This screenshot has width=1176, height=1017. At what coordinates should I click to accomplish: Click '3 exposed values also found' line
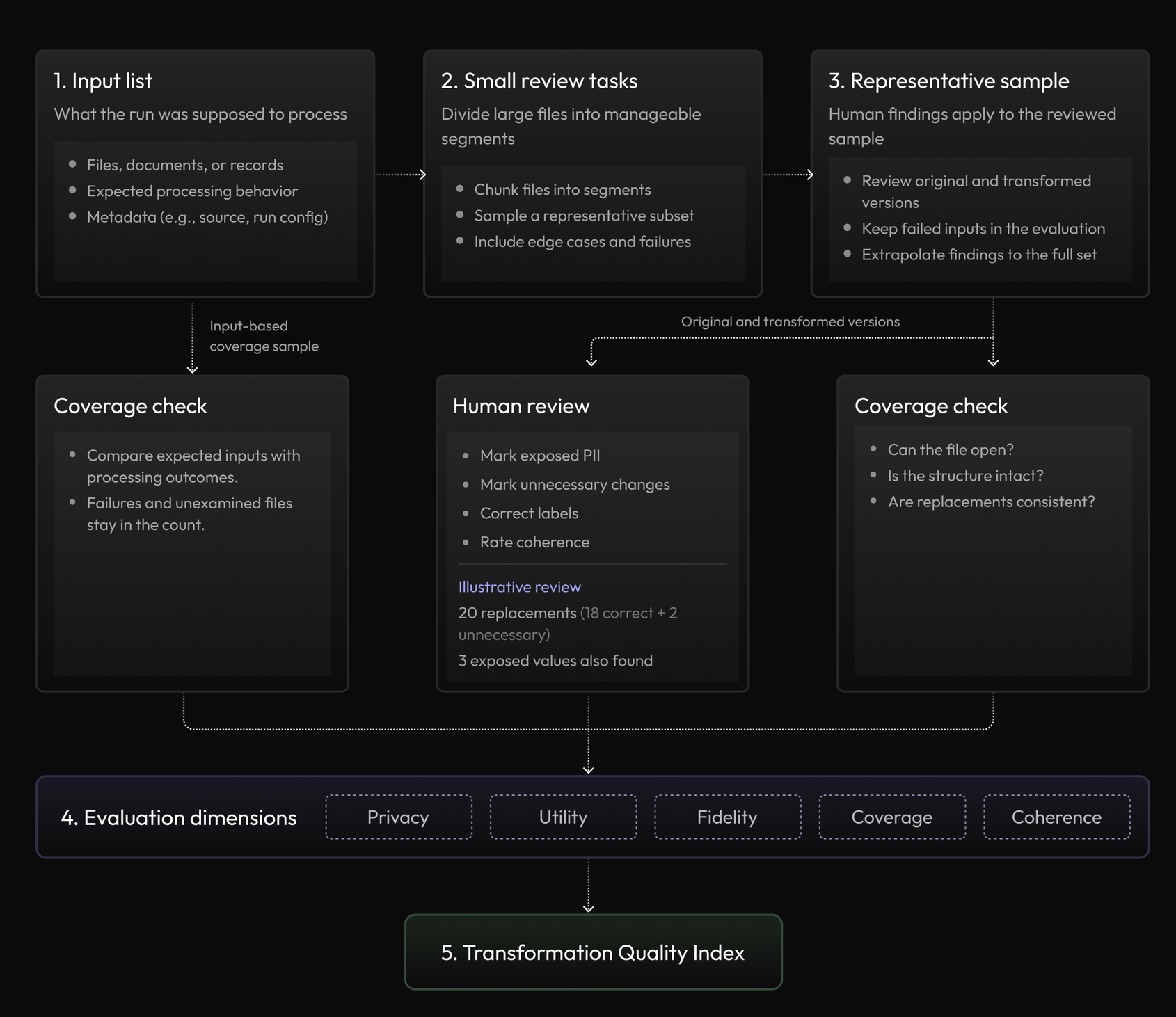tap(555, 660)
